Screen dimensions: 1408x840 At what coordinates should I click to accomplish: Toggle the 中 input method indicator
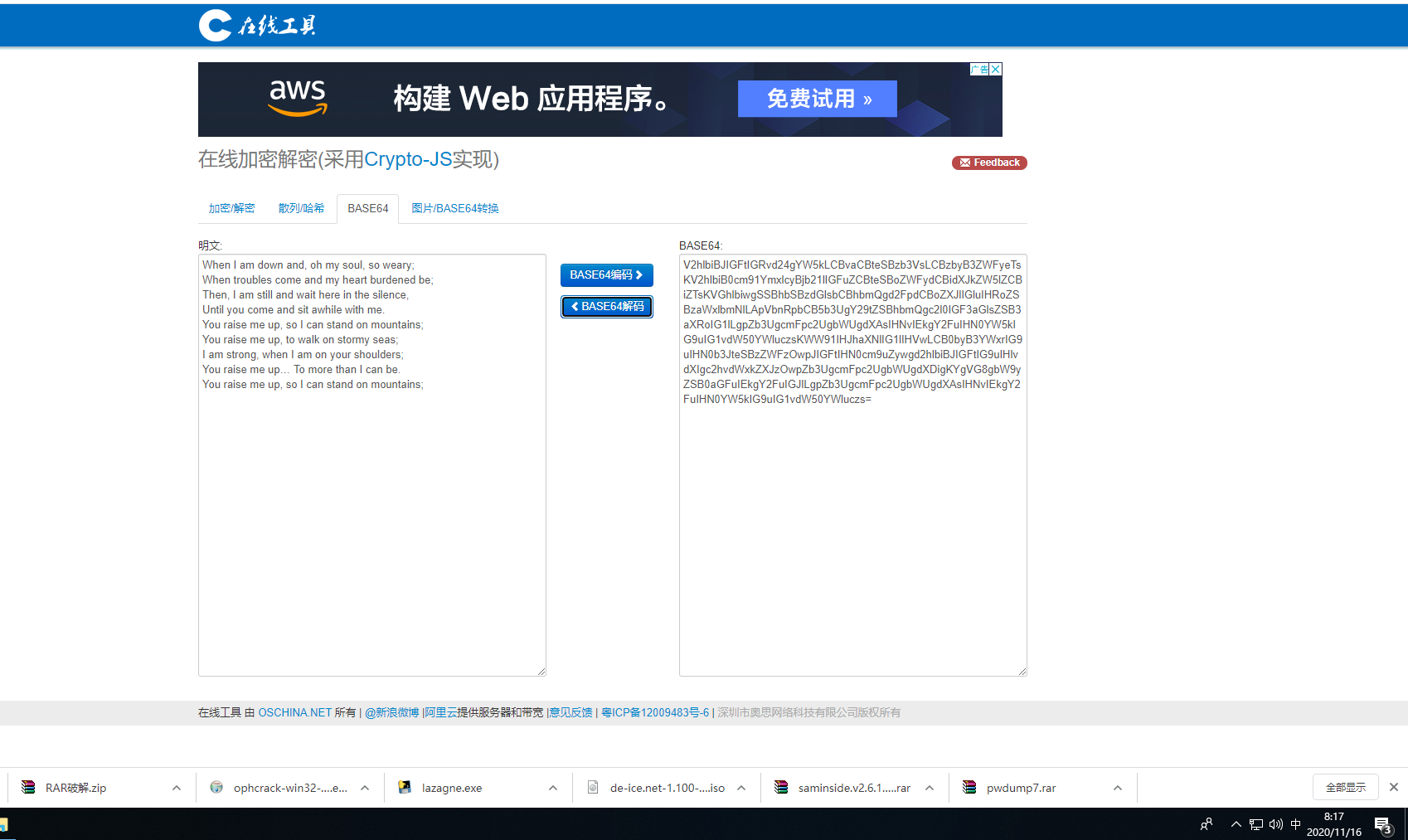click(x=1296, y=824)
